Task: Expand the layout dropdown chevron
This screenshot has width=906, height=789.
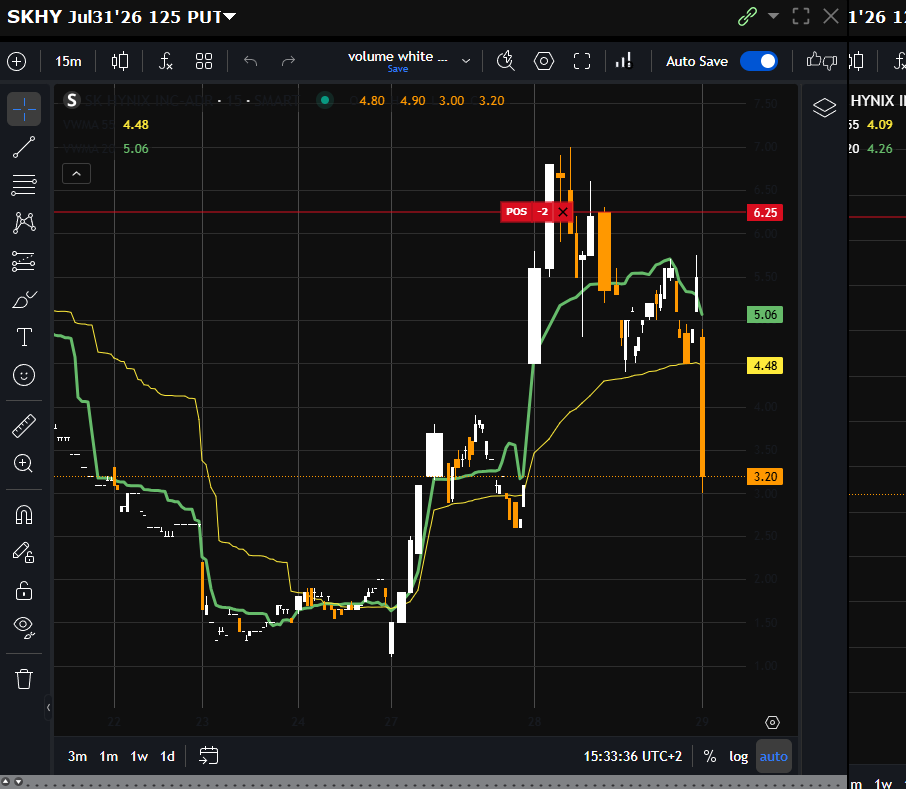Action: (466, 61)
